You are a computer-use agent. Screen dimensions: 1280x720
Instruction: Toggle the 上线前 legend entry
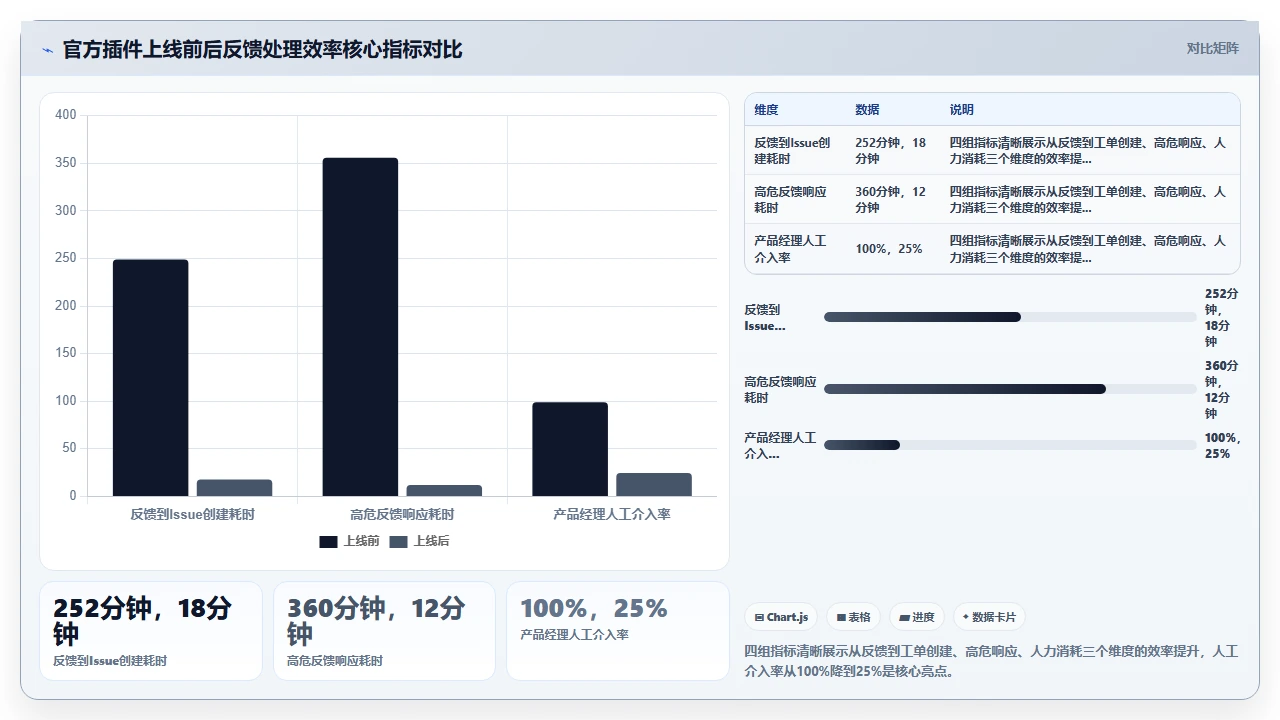tap(349, 541)
